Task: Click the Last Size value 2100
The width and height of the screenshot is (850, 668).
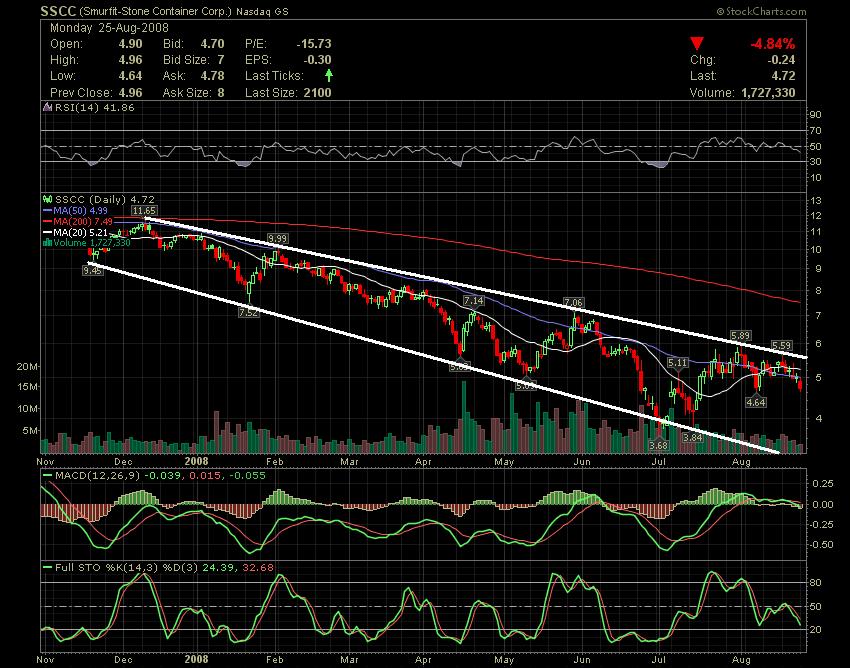Action: point(317,92)
